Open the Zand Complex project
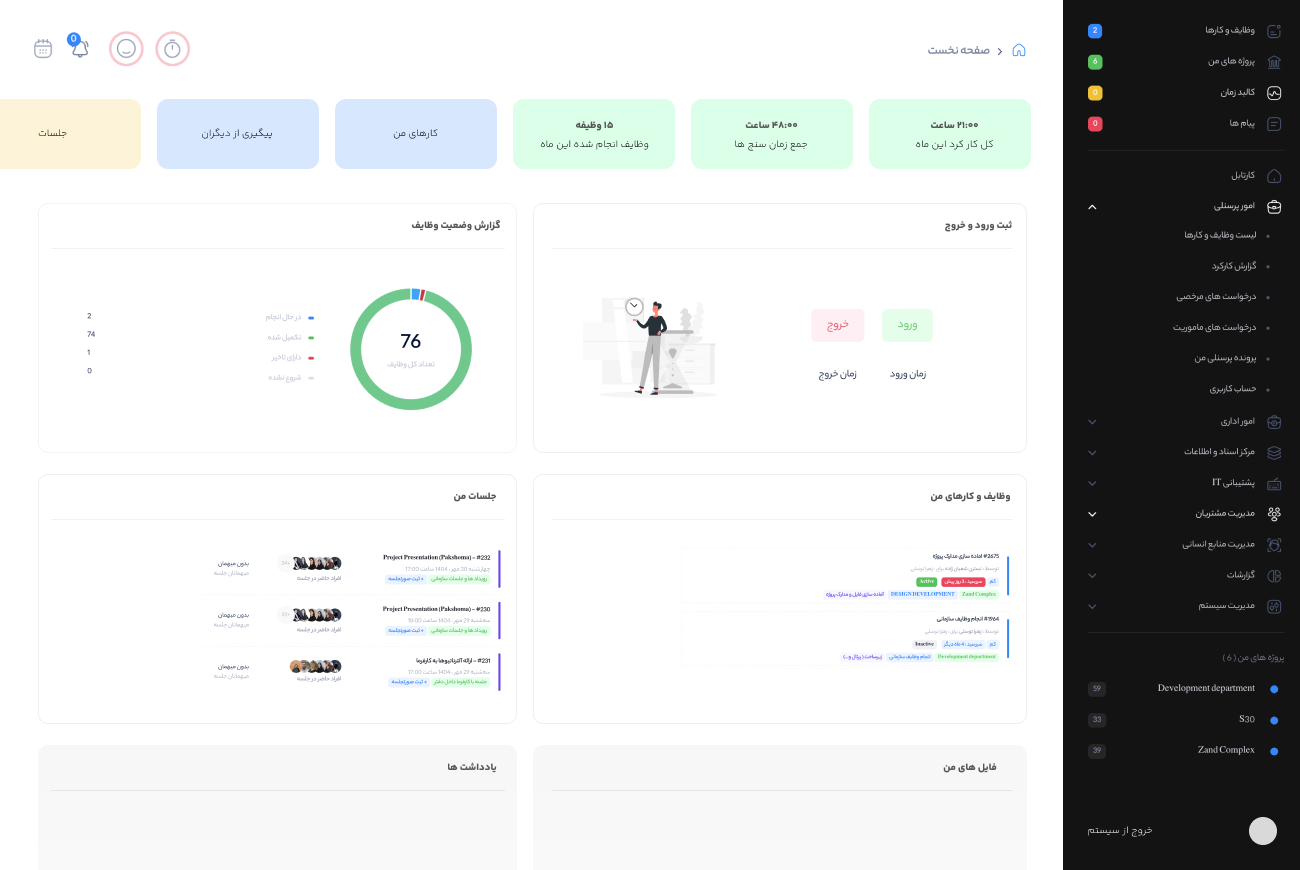Image resolution: width=1300 pixels, height=870 pixels. click(1225, 750)
